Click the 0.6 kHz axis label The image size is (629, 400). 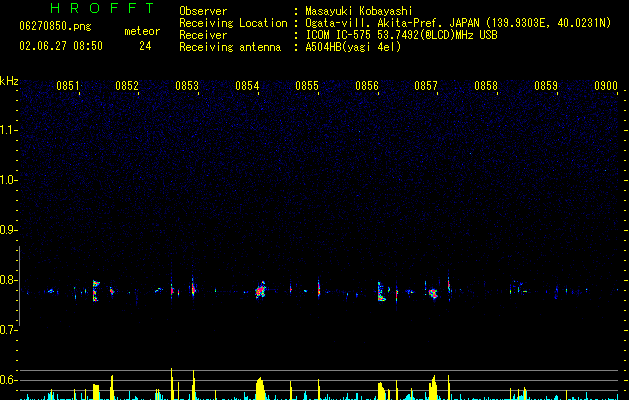pyautogui.click(x=9, y=380)
